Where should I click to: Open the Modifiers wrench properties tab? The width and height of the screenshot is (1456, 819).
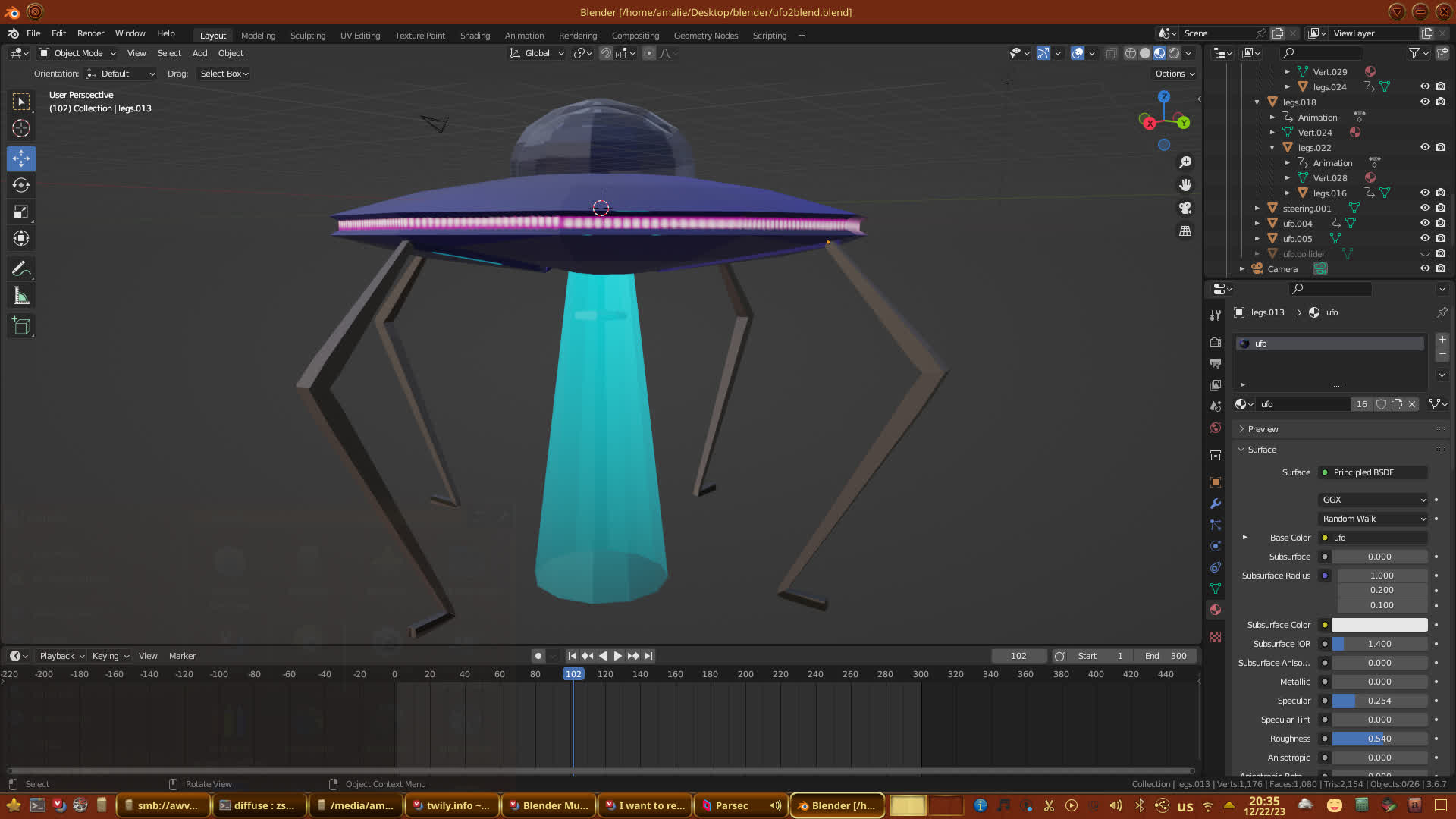point(1216,504)
